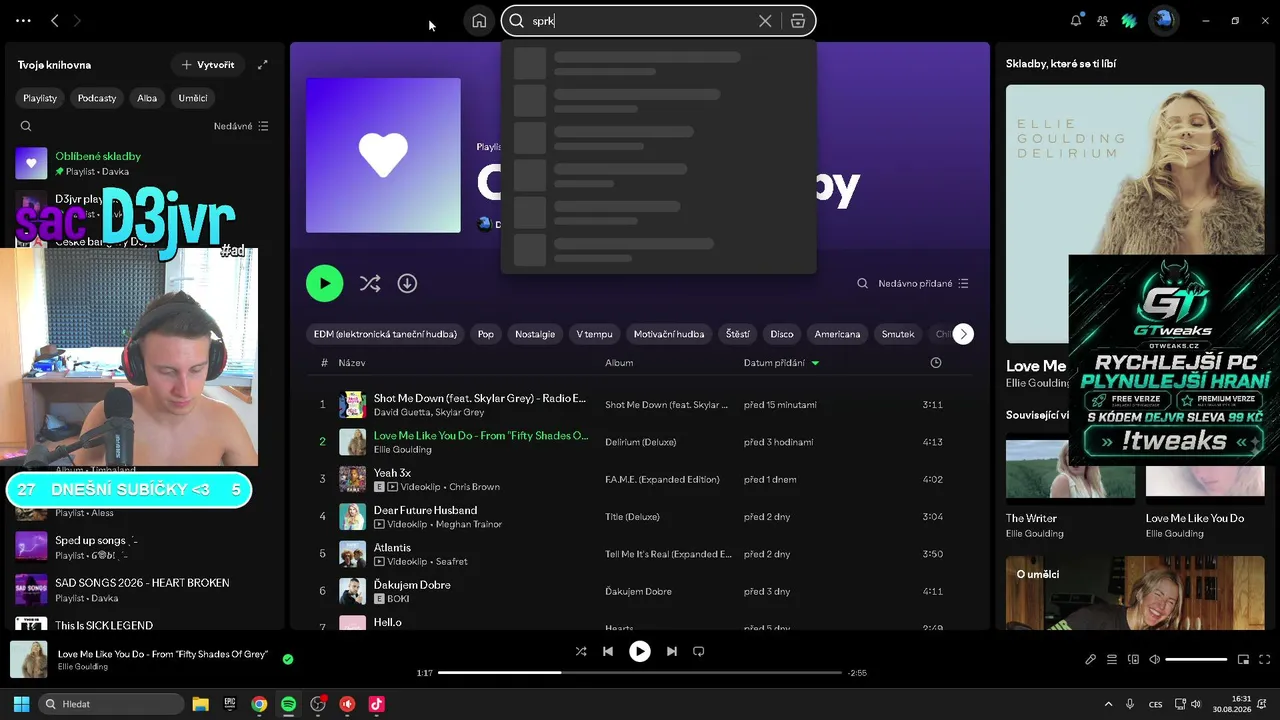
Task: Open This Is SICK LEGEND playlist
Action: coord(143,624)
